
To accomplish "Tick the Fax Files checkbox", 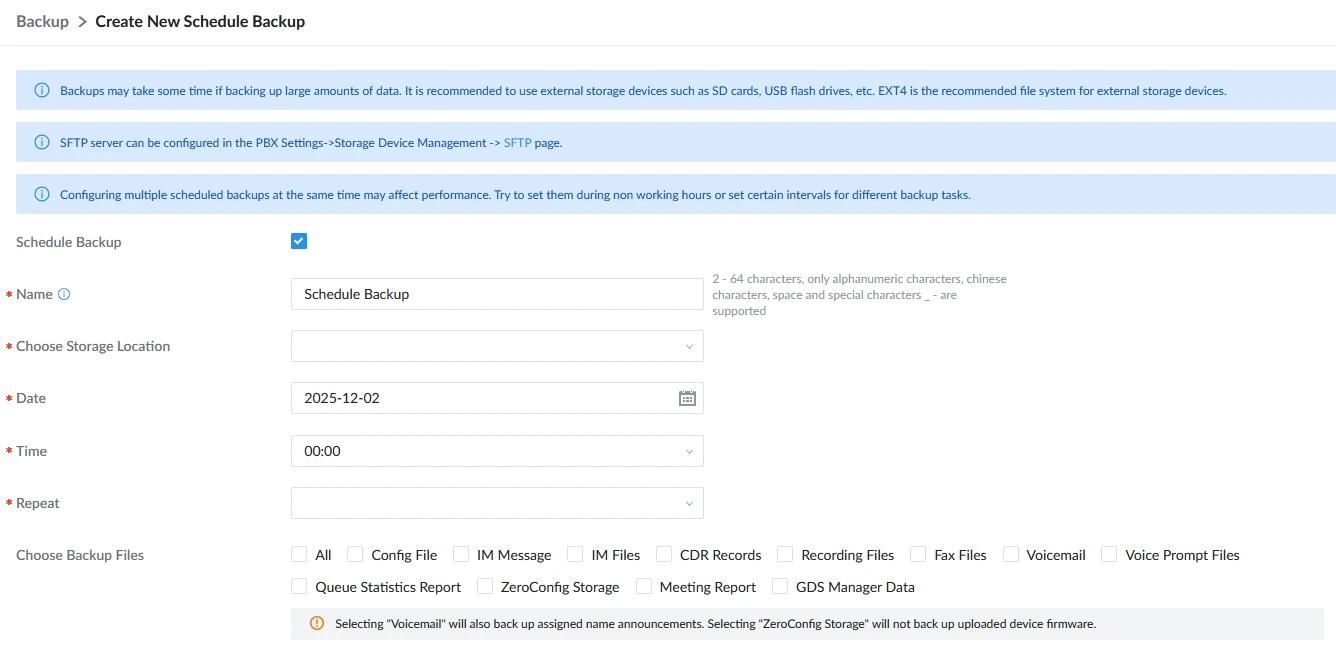I will 918,554.
